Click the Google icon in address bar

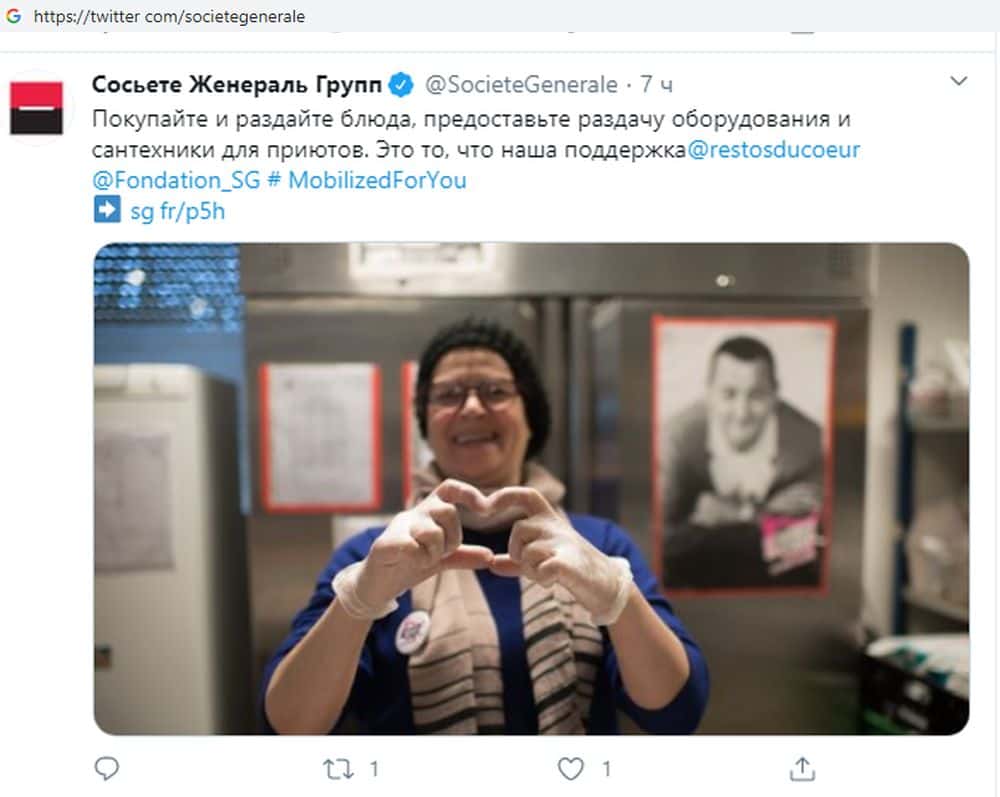tap(13, 16)
